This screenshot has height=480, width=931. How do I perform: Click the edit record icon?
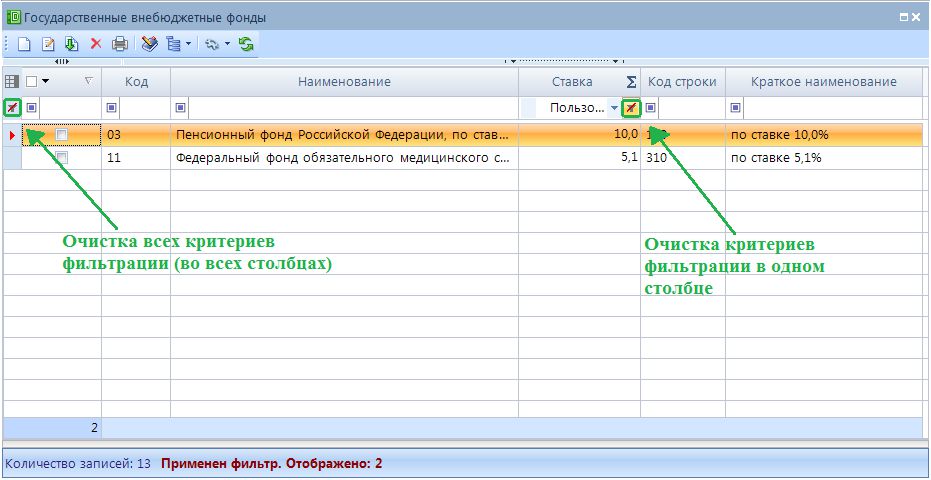48,44
